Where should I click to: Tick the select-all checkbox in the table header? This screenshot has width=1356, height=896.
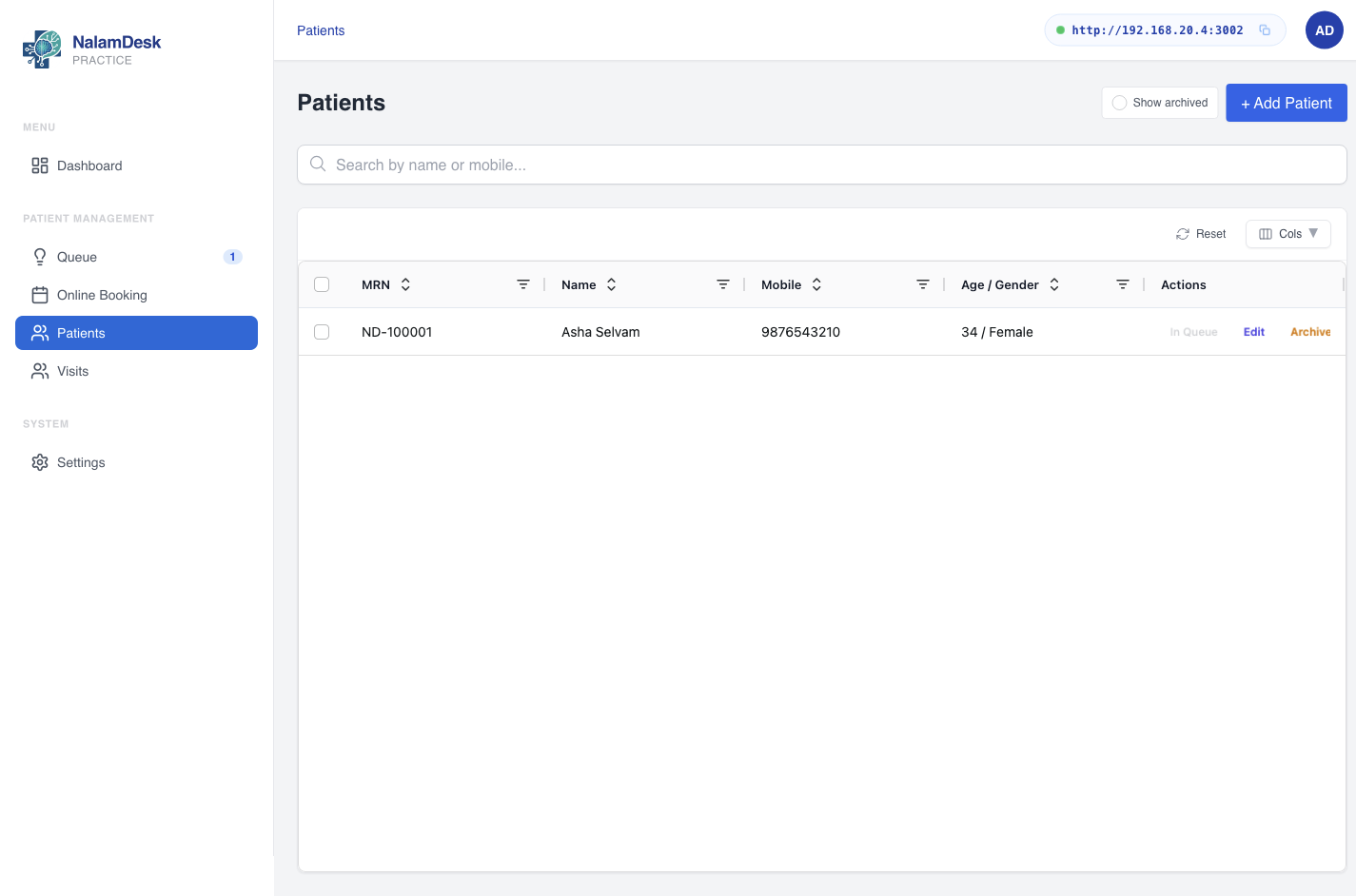(322, 284)
